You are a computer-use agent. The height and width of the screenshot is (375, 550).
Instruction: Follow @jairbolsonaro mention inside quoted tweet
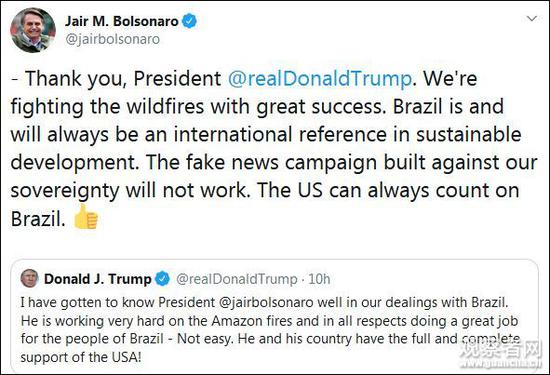pos(266,302)
